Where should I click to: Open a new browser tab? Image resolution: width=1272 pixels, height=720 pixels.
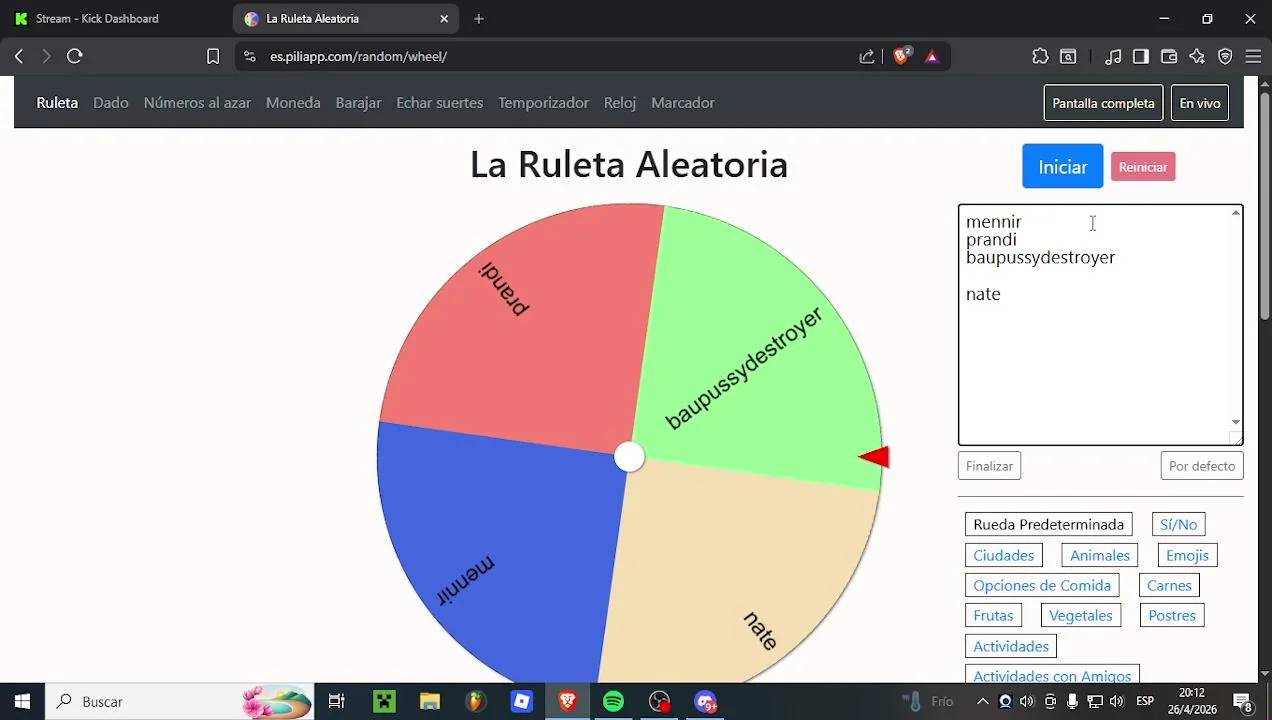479,19
